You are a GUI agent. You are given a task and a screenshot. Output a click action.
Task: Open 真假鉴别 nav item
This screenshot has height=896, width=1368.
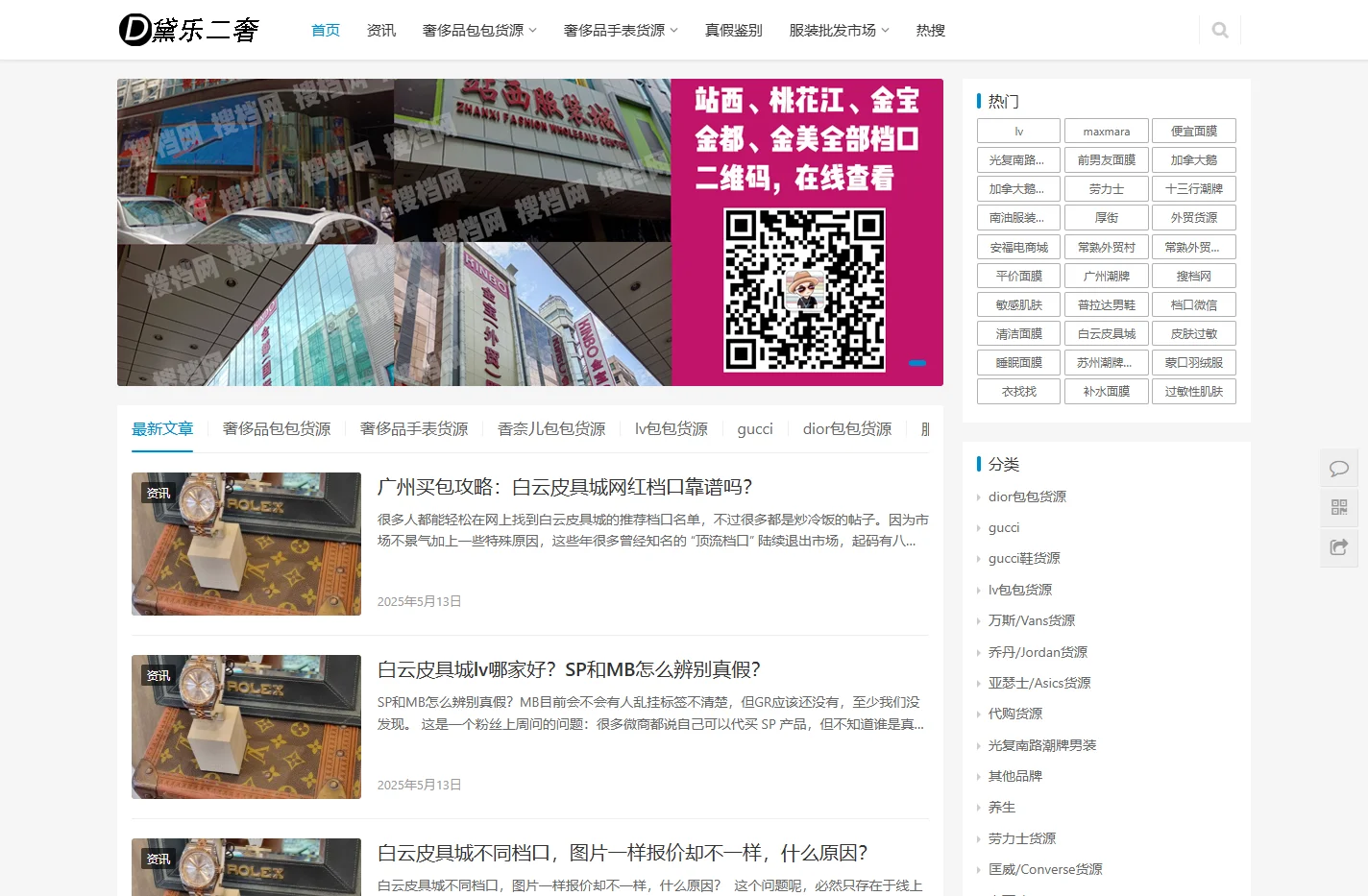click(734, 30)
